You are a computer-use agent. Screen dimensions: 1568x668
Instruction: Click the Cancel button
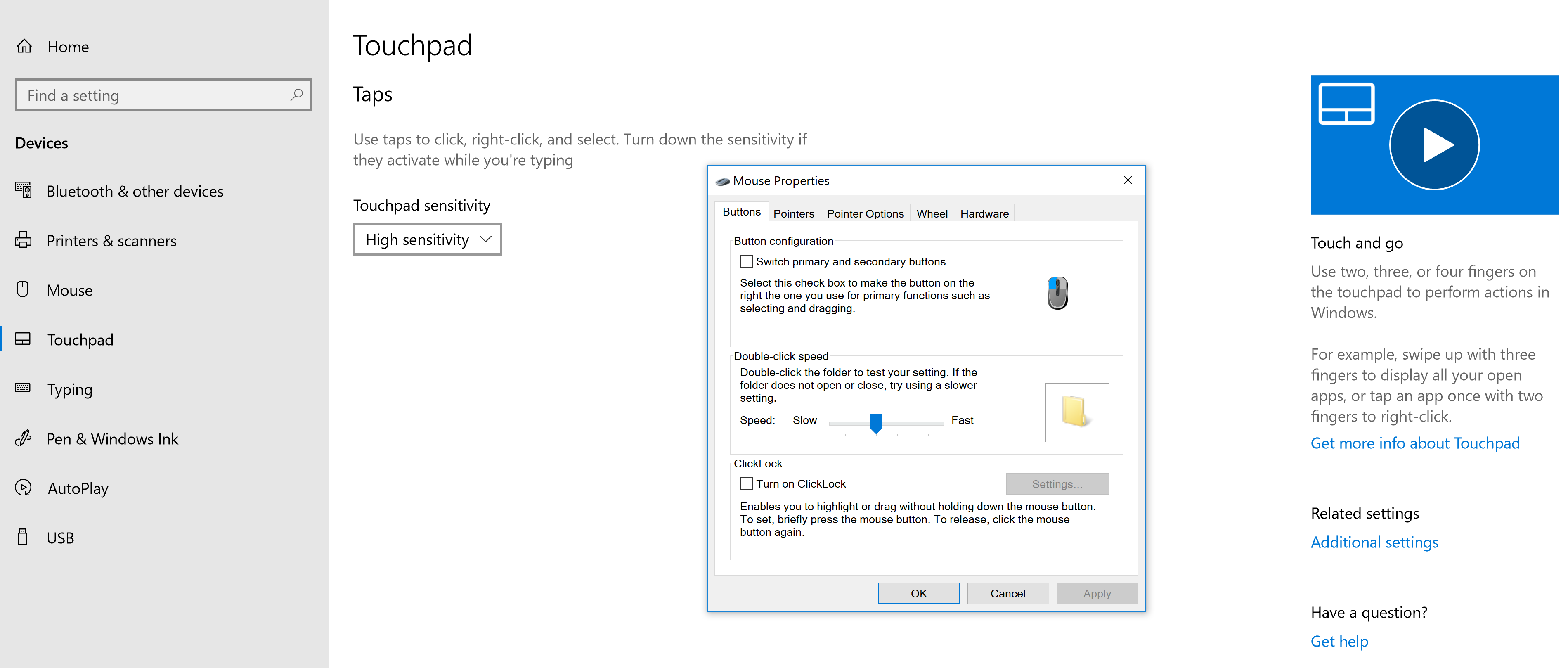[x=1007, y=593]
